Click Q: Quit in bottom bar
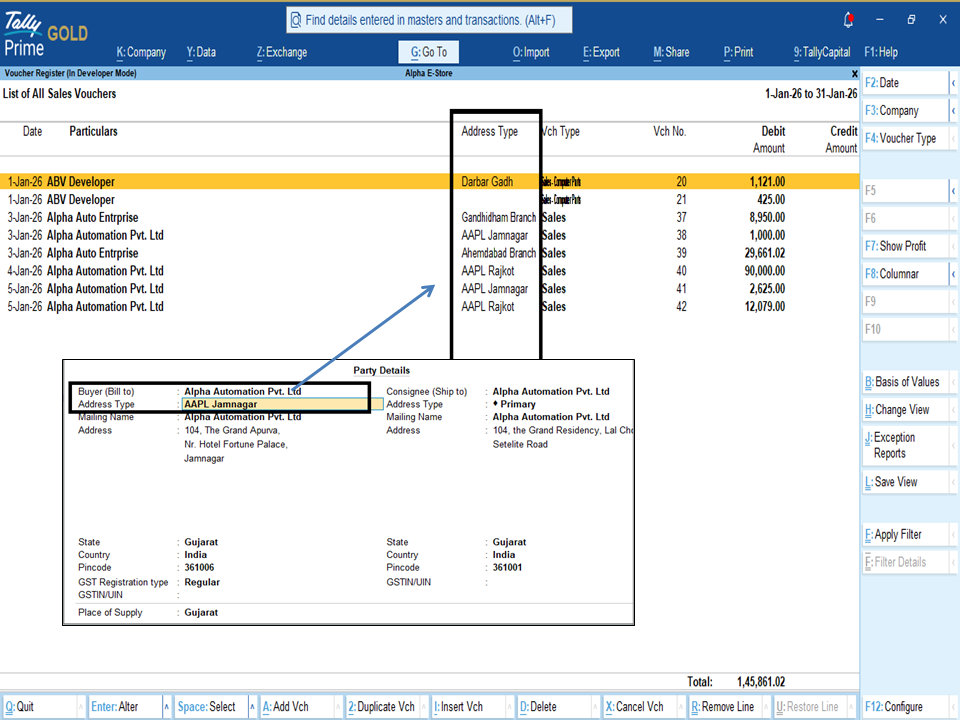Image resolution: width=960 pixels, height=720 pixels. pos(39,707)
